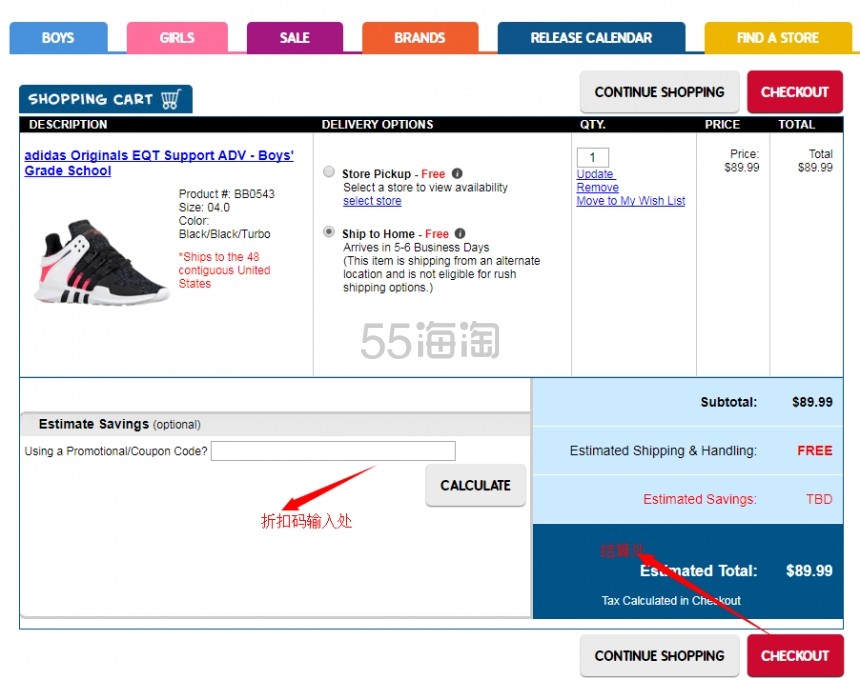
Task: Open the RELEASE CALENDAR tab
Action: coord(591,38)
